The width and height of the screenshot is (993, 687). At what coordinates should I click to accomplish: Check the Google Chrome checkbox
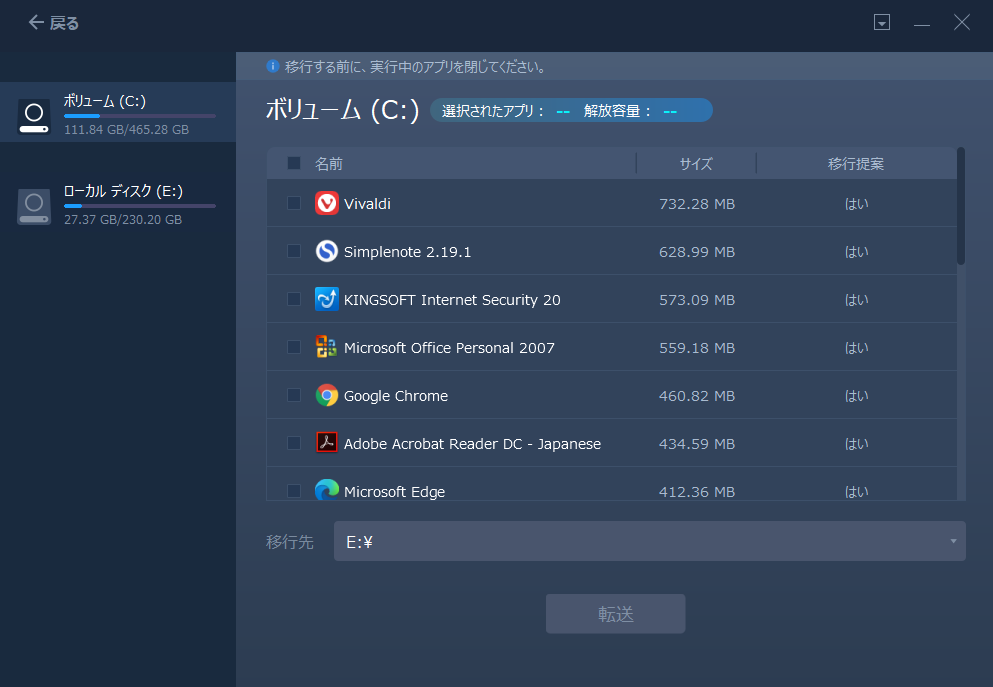tap(294, 395)
